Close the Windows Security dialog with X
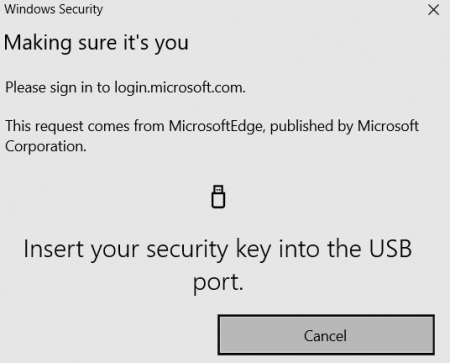The width and height of the screenshot is (450, 363). [433, 10]
